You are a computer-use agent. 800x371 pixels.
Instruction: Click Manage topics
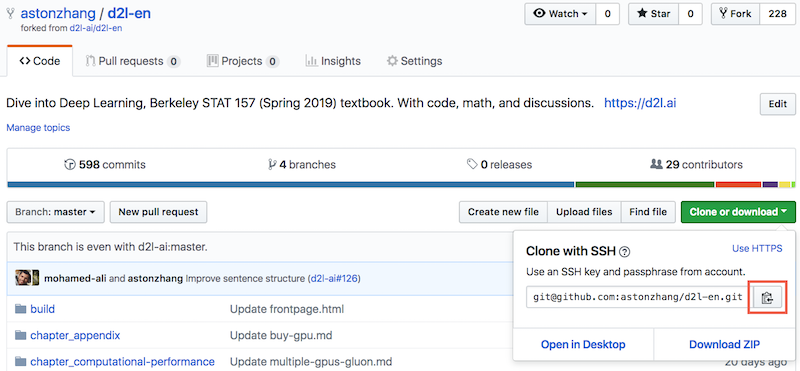click(x=38, y=128)
